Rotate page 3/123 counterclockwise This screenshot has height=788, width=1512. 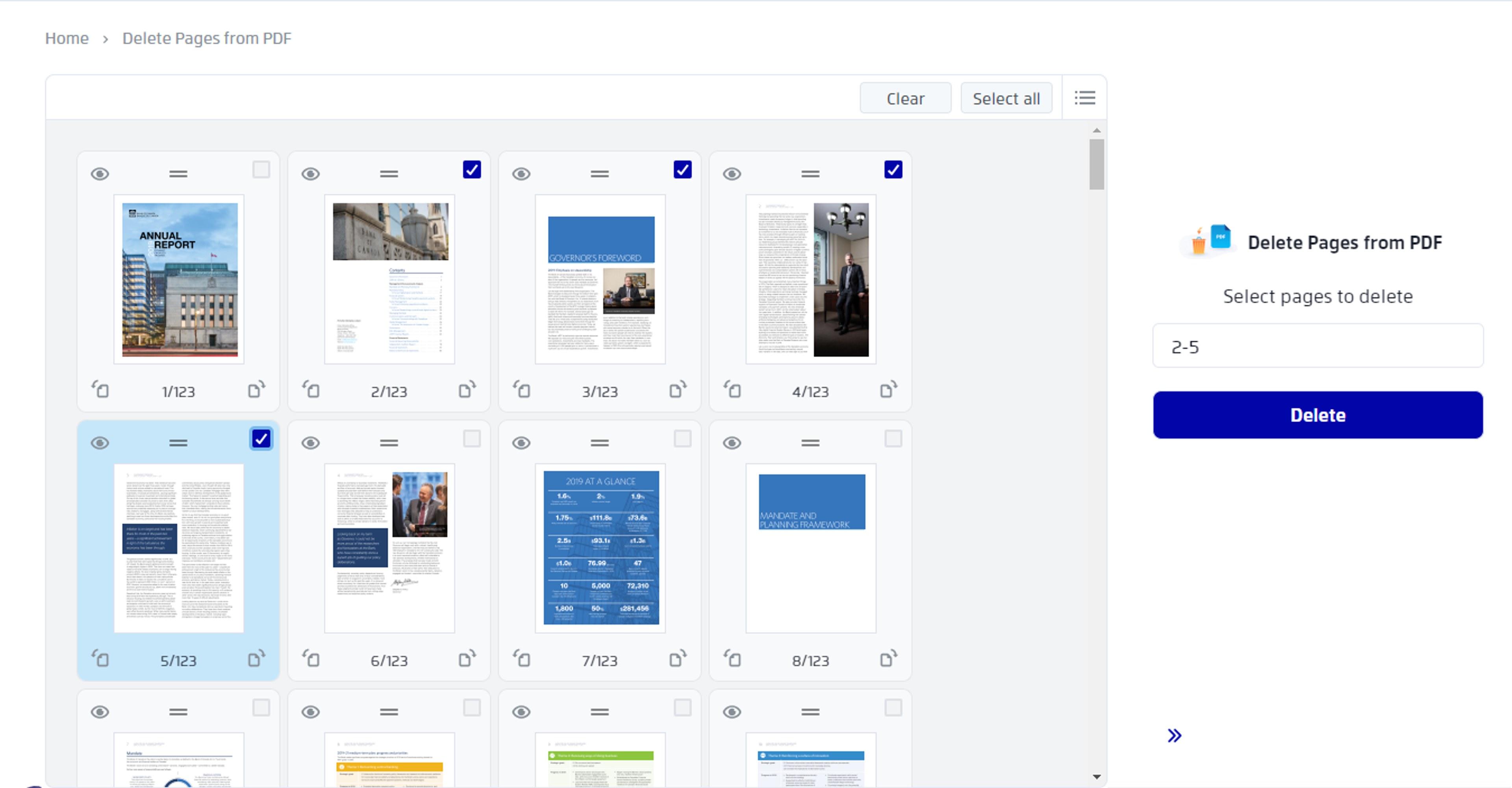tap(522, 389)
